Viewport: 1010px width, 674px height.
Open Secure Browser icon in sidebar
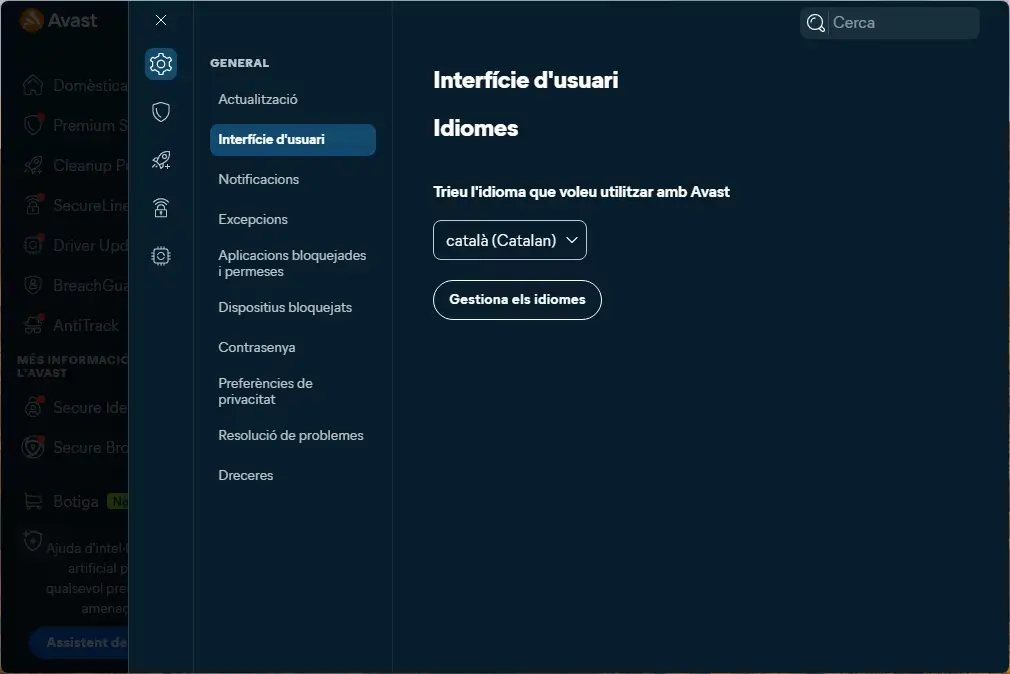tap(33, 447)
